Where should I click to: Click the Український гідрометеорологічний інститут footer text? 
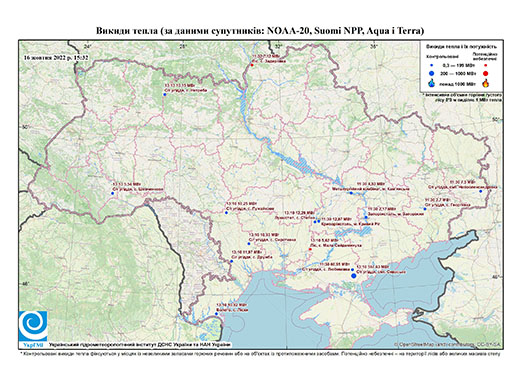coord(140,345)
